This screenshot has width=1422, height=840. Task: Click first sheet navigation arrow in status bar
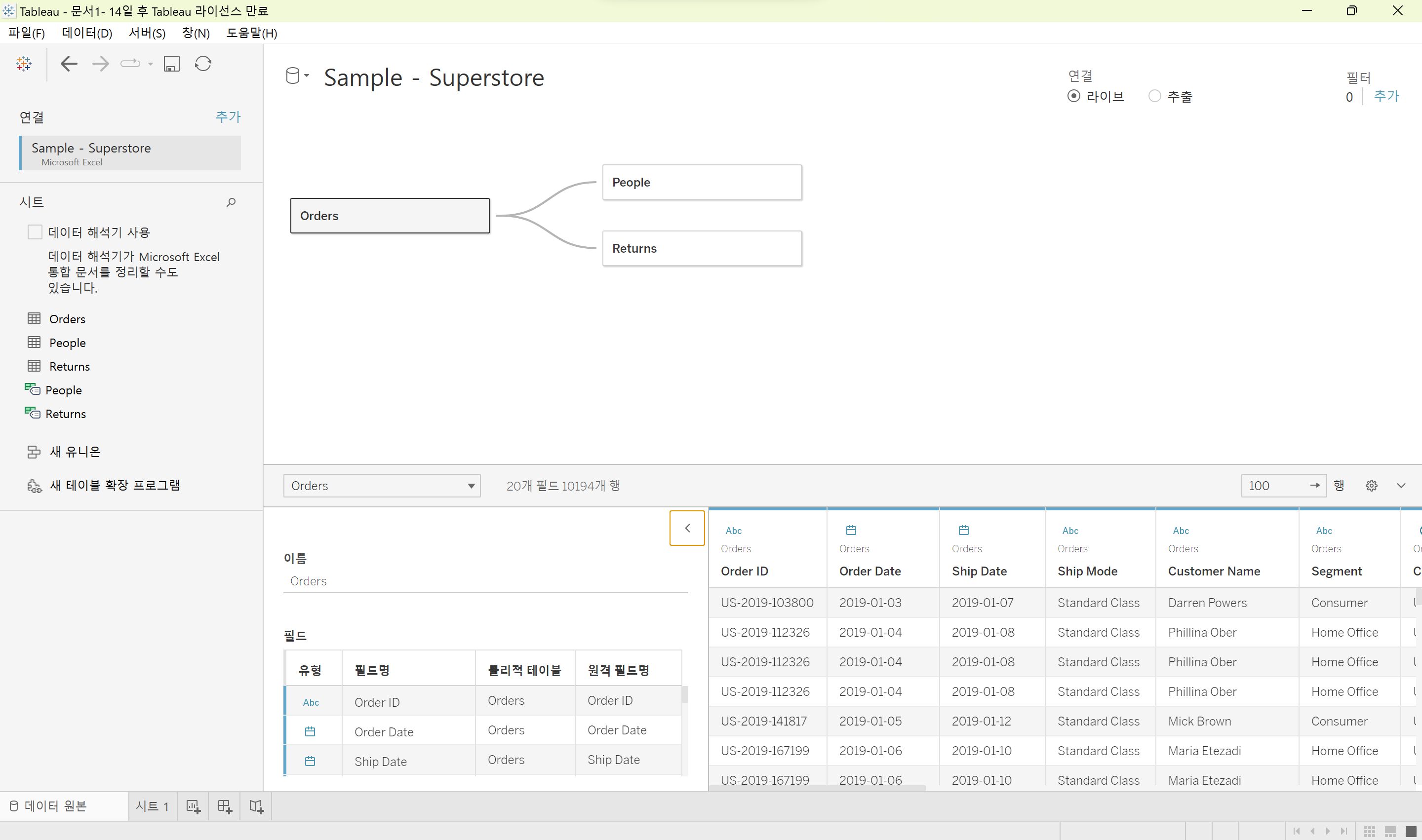1297,831
